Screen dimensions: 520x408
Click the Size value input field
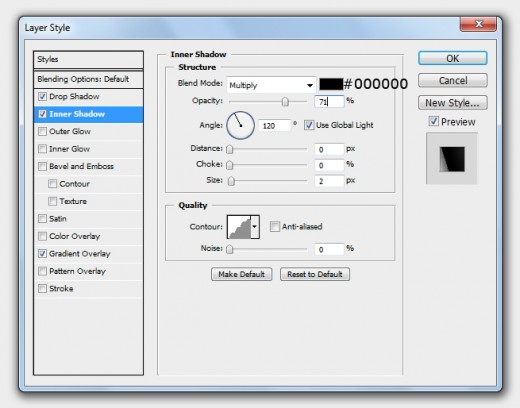tap(329, 181)
